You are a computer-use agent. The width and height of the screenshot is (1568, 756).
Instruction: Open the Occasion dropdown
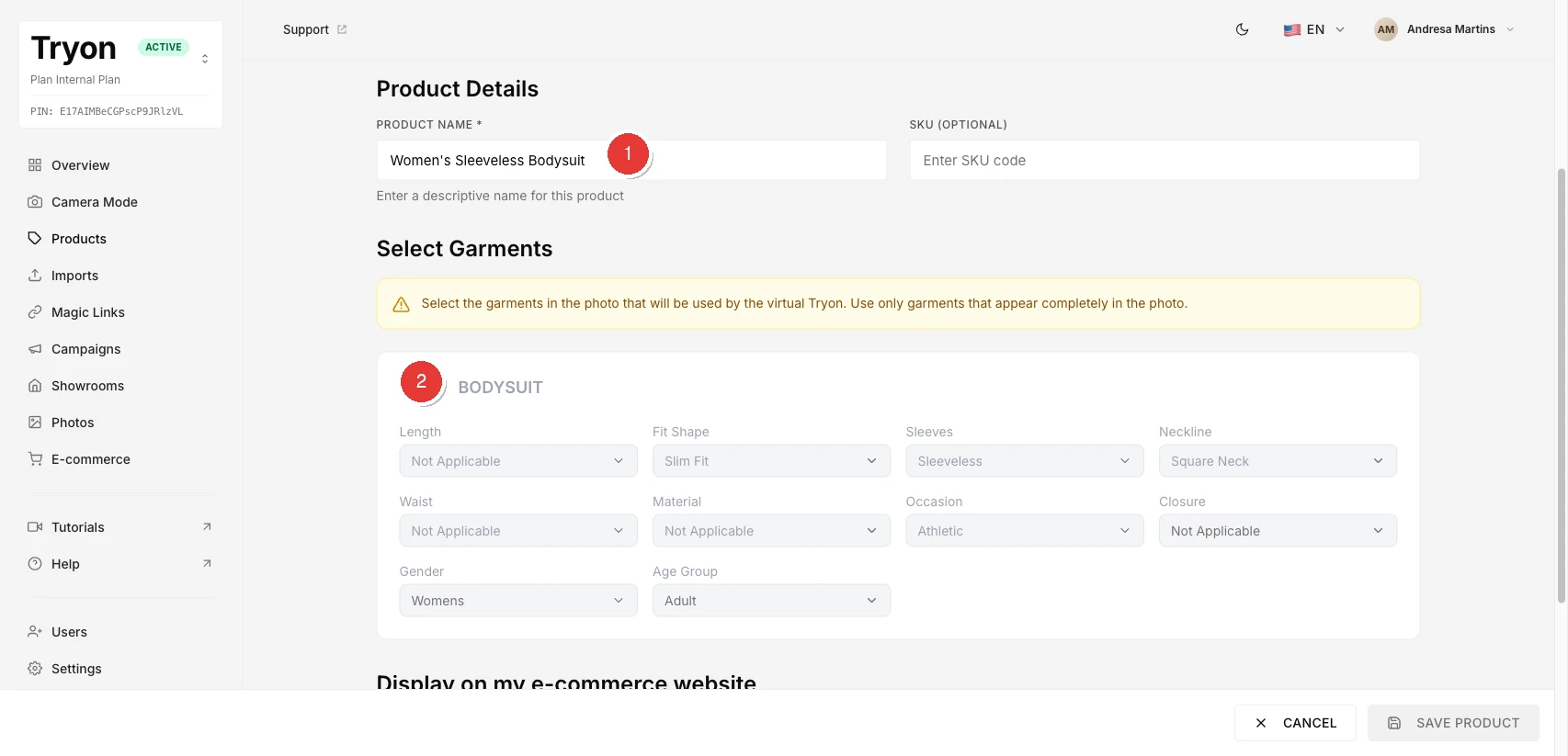[x=1025, y=531]
